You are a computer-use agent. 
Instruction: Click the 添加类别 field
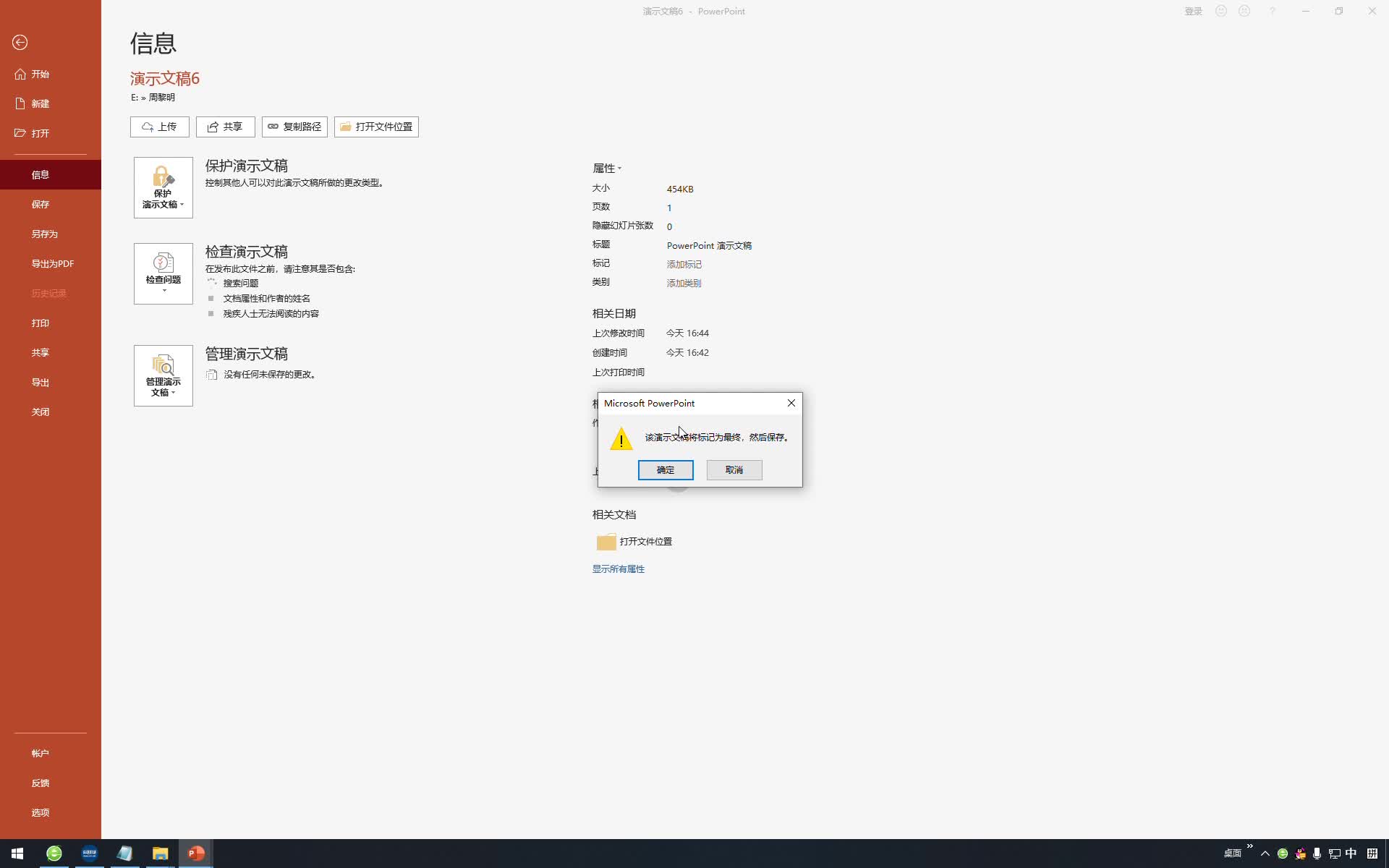(684, 283)
